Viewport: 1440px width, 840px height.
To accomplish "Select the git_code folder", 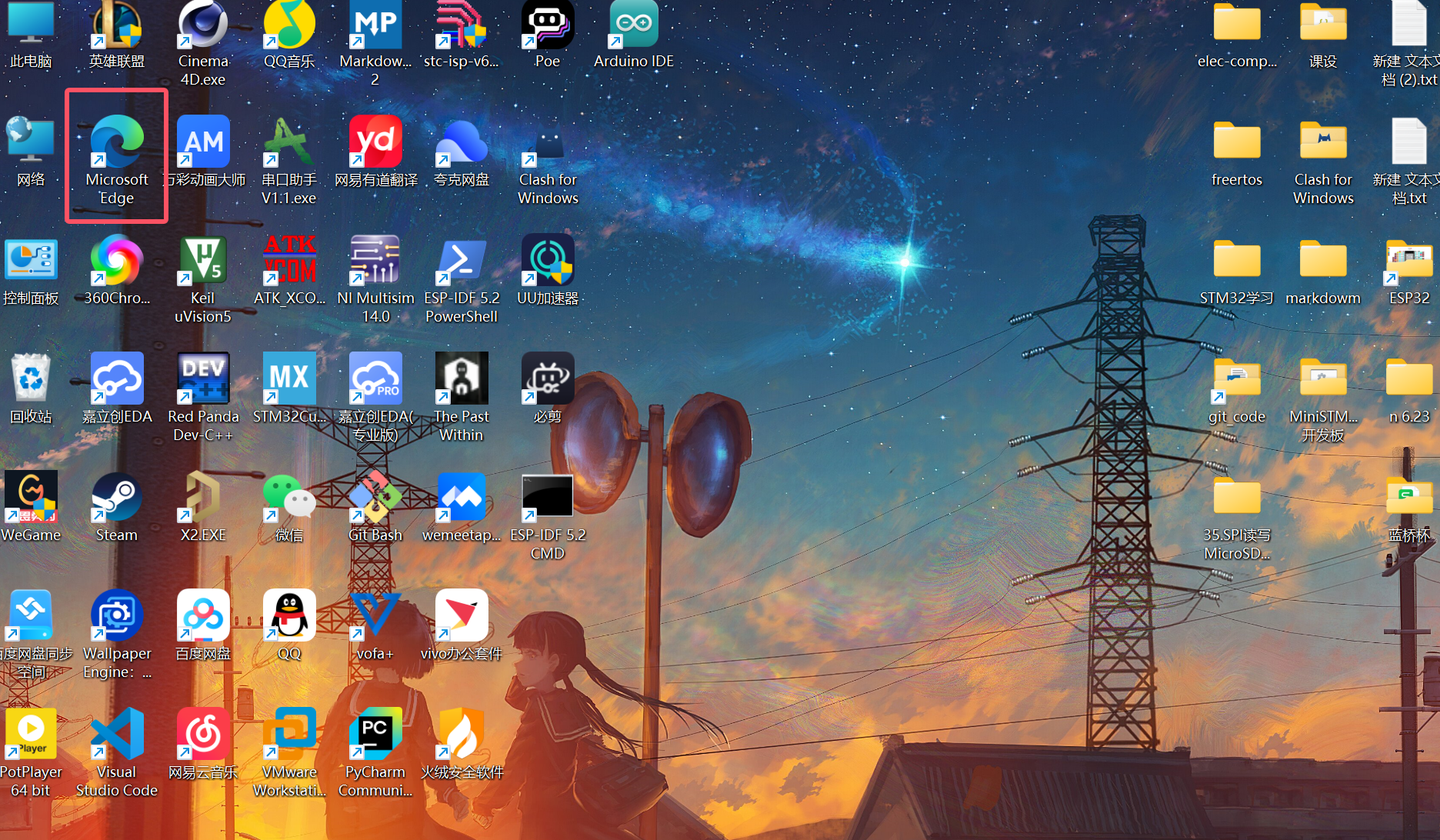I will [1237, 378].
